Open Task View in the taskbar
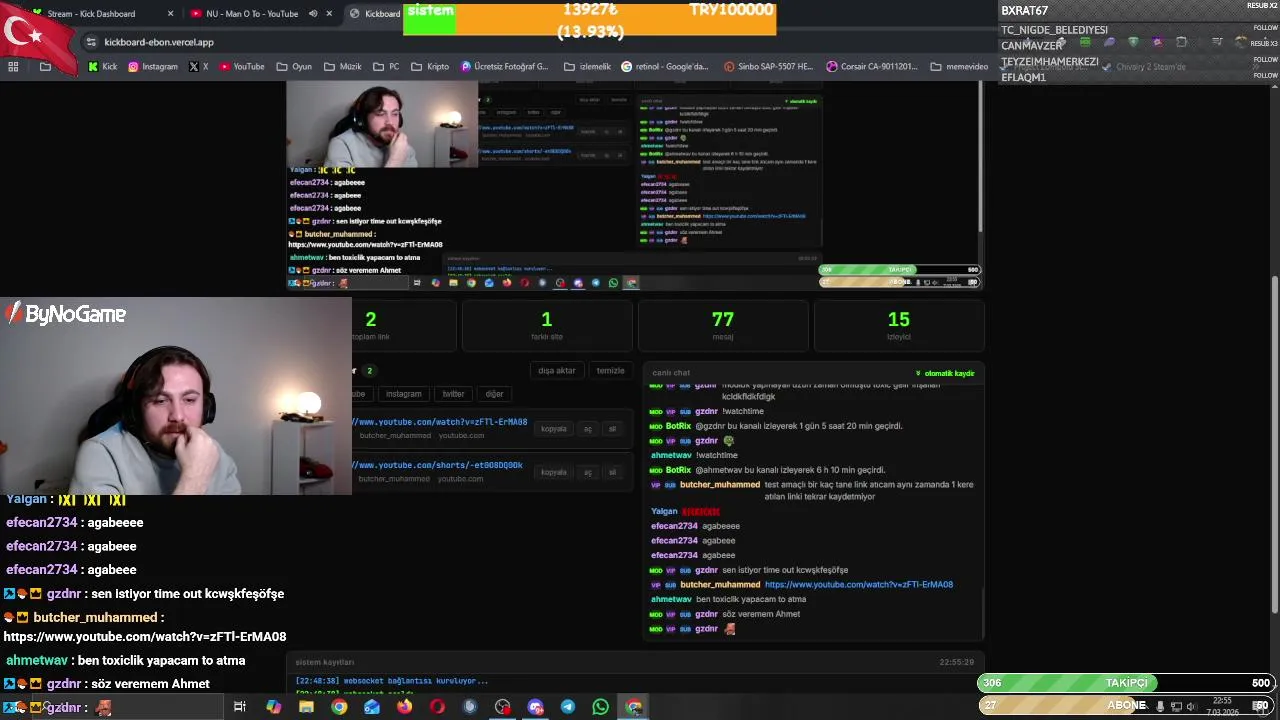1280x720 pixels. tap(240, 707)
